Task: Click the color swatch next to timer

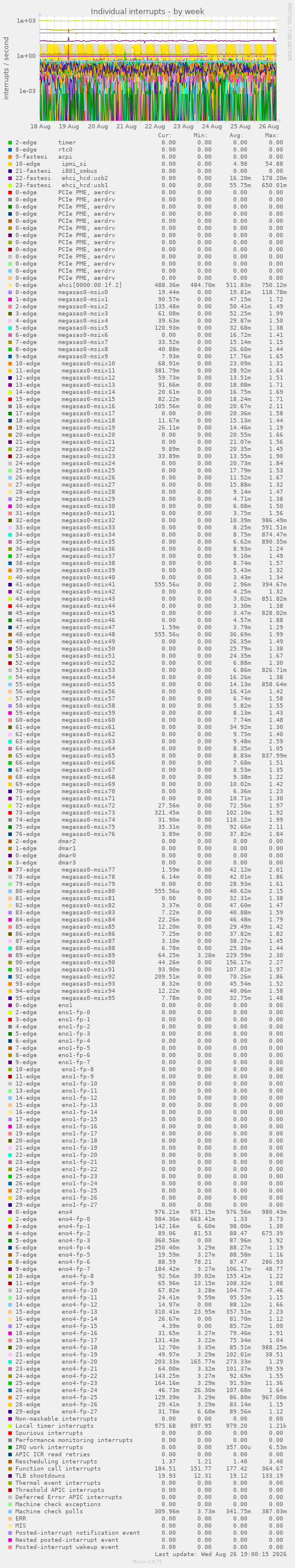Action: 9,143
